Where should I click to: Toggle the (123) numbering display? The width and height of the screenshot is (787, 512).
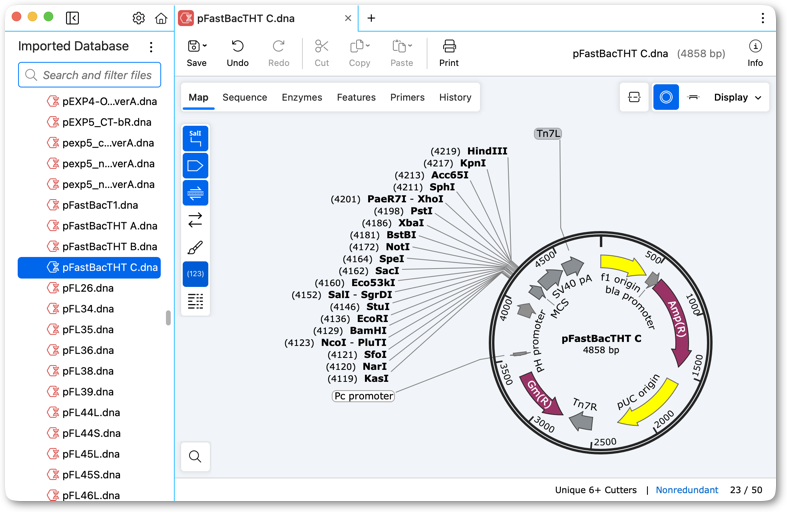click(x=195, y=274)
